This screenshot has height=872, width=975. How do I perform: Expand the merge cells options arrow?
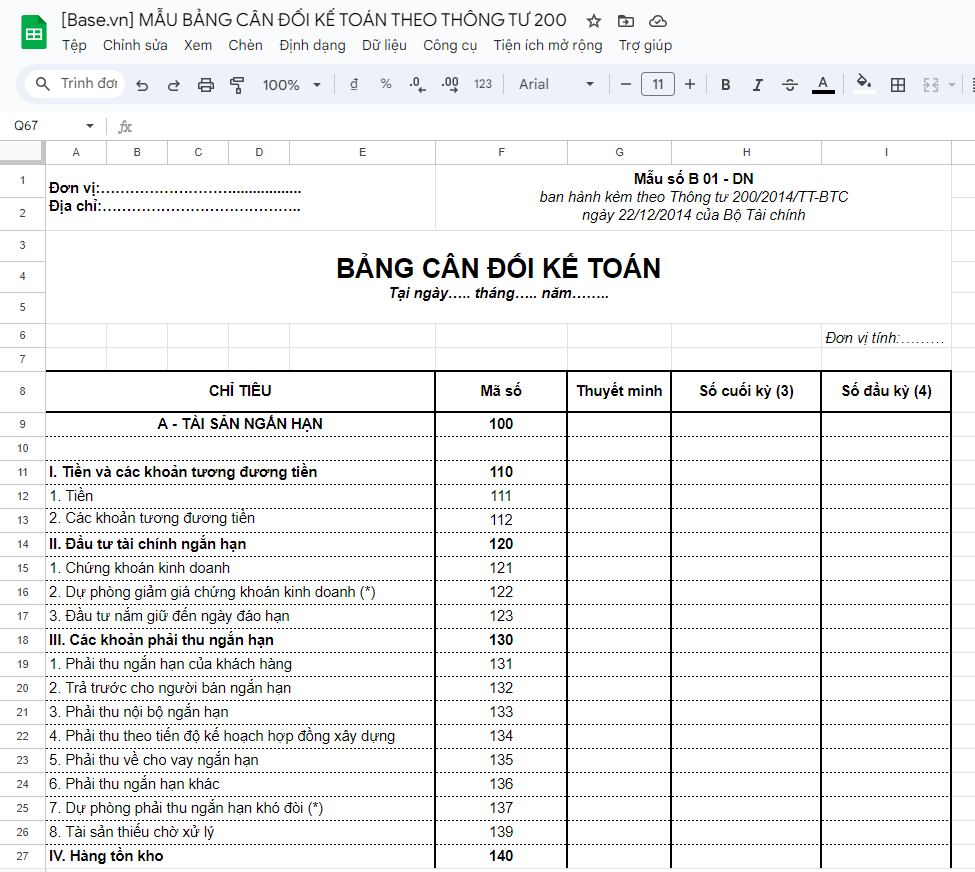point(951,85)
